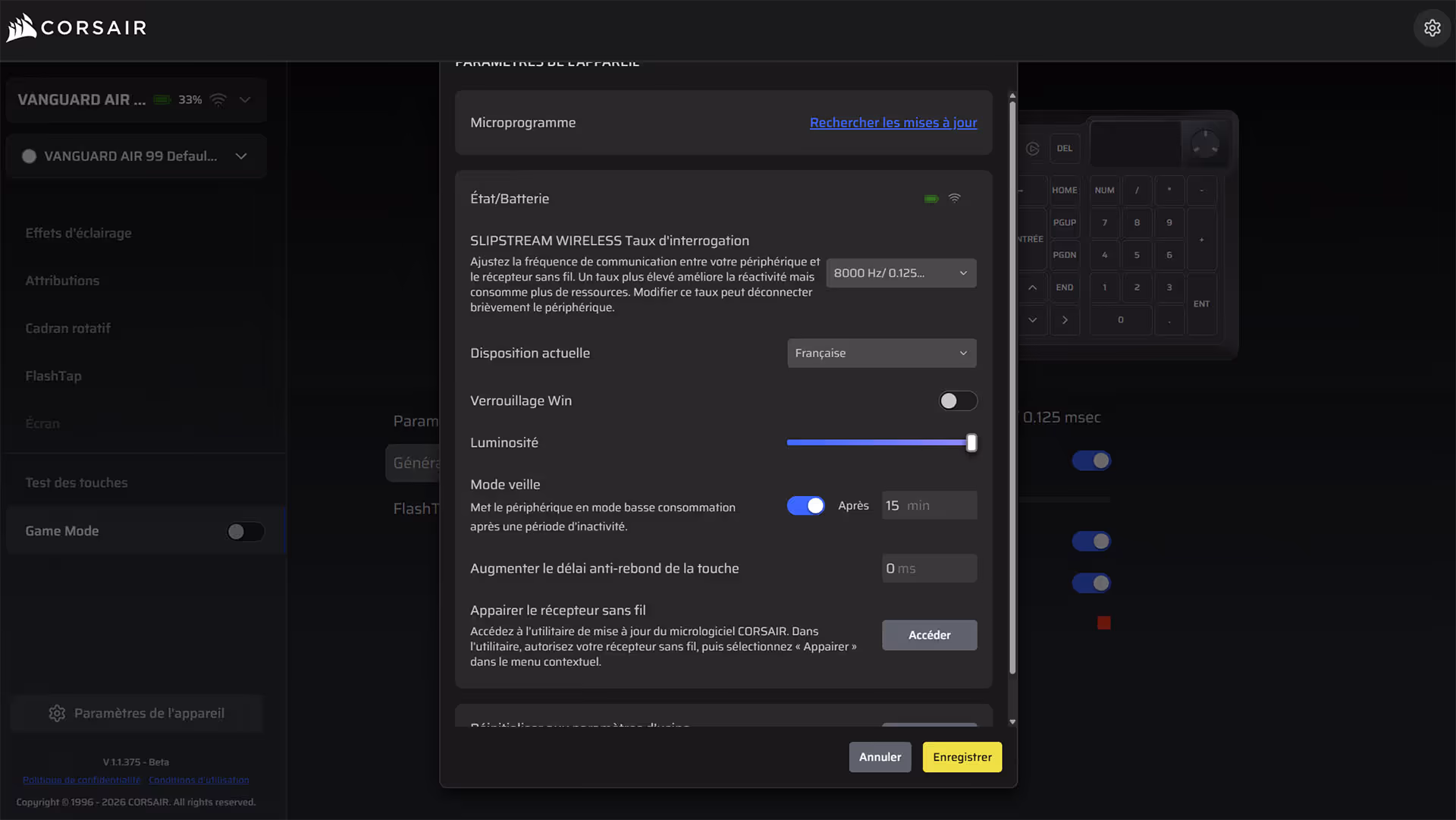
Task: Select the numpad 7 key on preview
Action: (x=1105, y=223)
